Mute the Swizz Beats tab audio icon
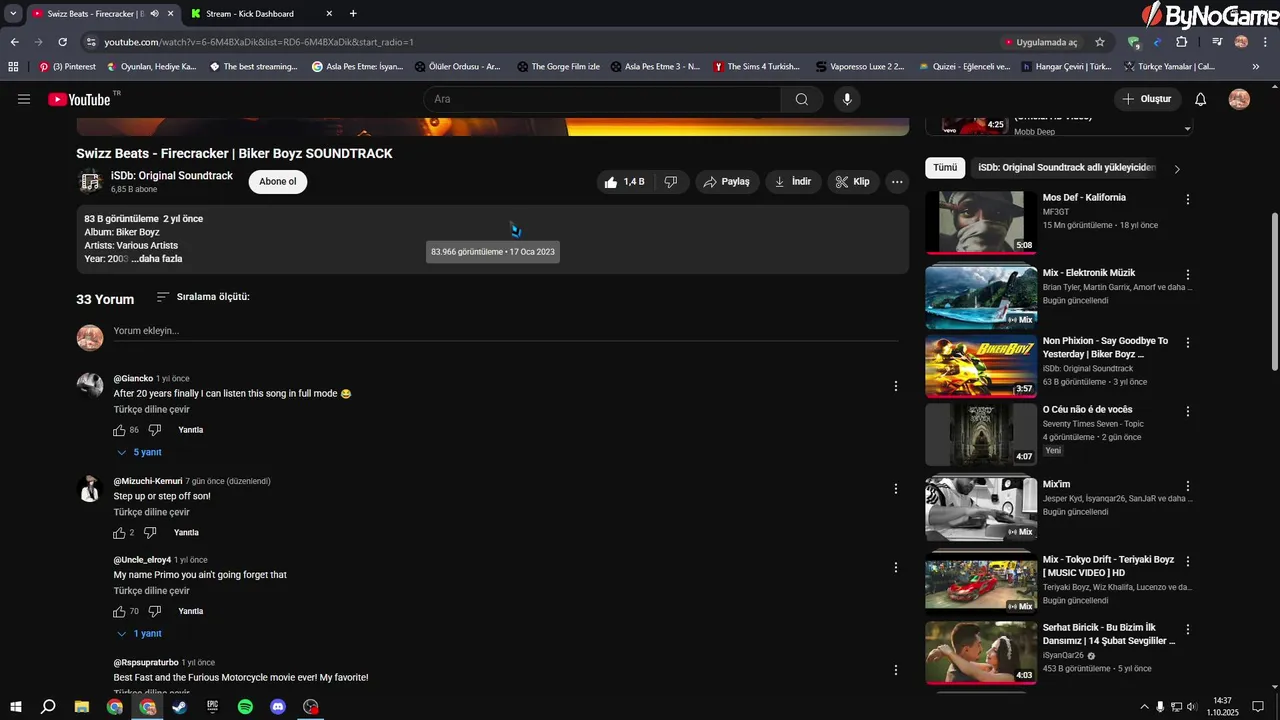Screen dimensions: 1280x720 (x=154, y=14)
